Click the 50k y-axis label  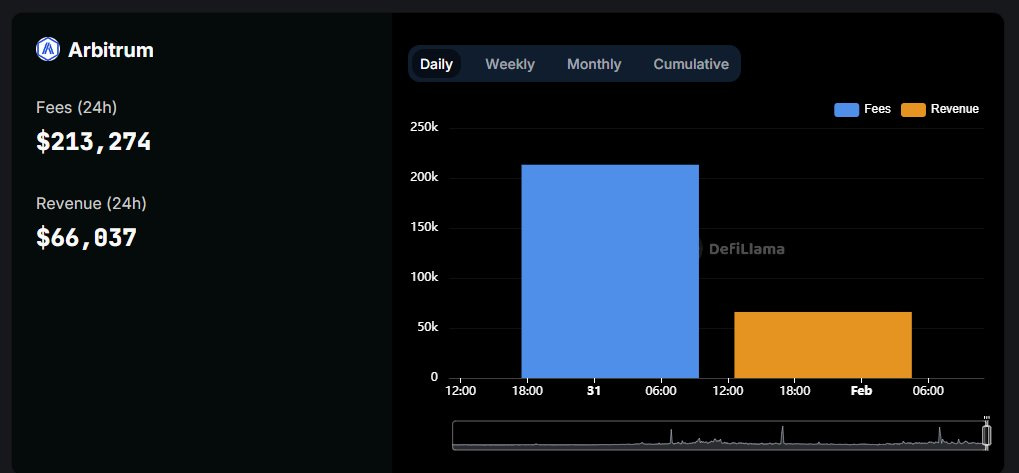coord(427,327)
